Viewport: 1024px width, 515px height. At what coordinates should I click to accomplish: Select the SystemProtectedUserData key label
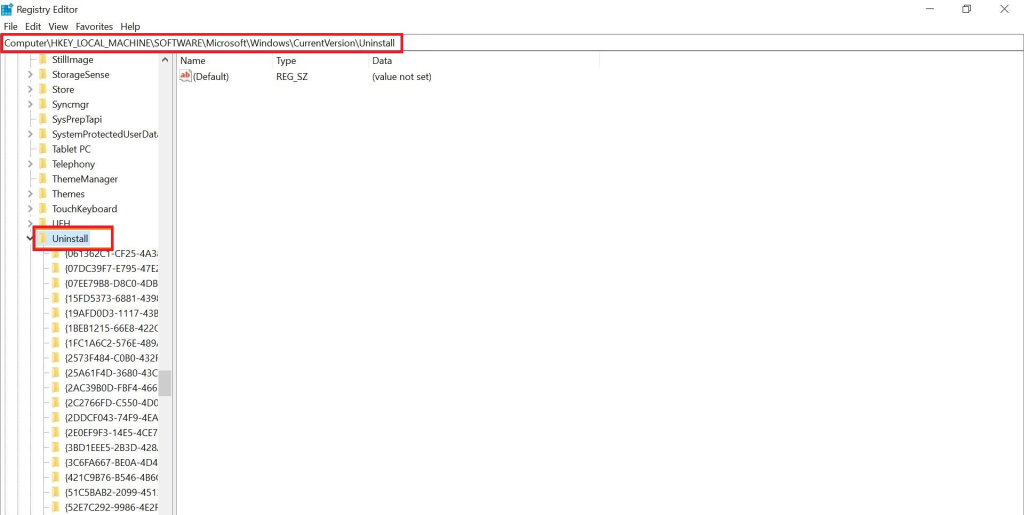point(104,134)
